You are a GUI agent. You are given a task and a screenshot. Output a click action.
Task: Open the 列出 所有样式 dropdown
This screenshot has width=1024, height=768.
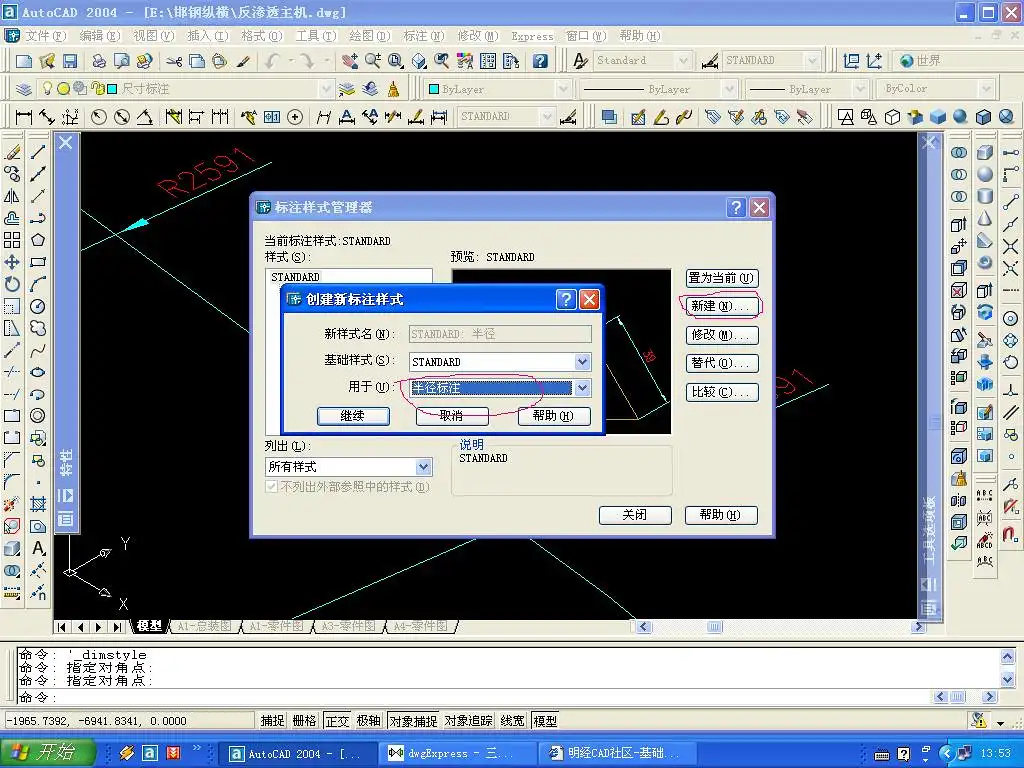click(x=423, y=467)
